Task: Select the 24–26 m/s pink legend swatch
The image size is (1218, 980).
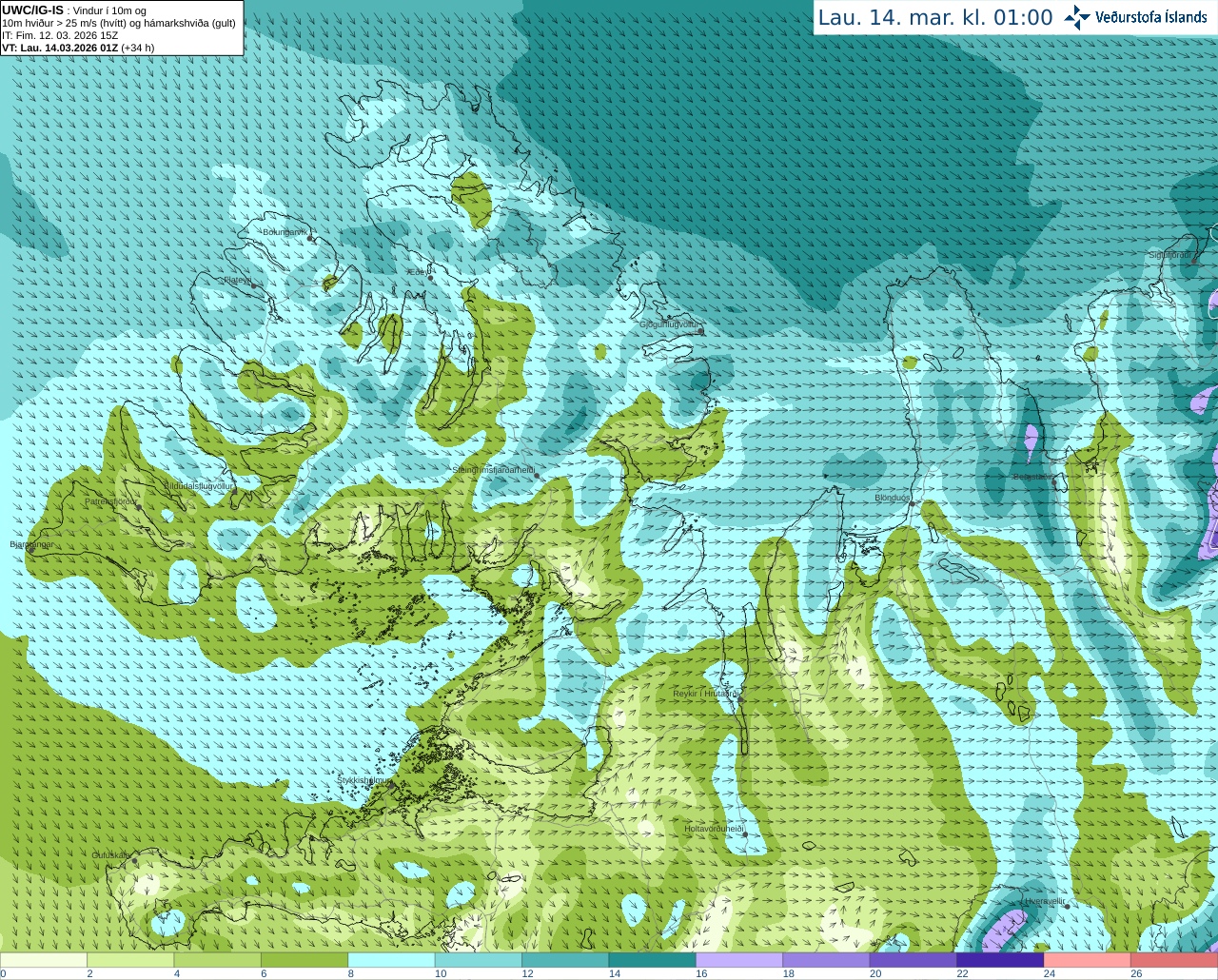Action: 1087,960
